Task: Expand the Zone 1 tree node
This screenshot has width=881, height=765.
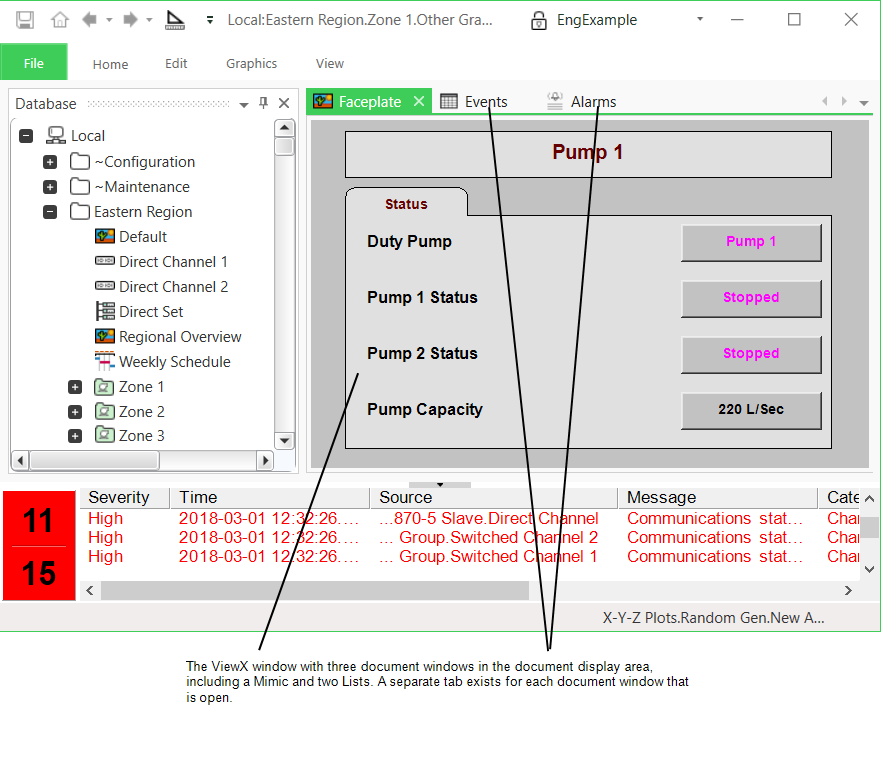Action: [75, 387]
